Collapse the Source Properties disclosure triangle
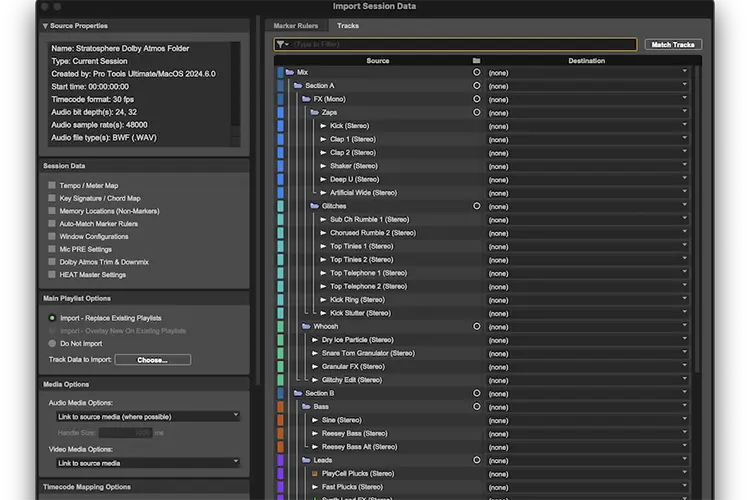Viewport: 750px width, 500px height. pos(45,26)
